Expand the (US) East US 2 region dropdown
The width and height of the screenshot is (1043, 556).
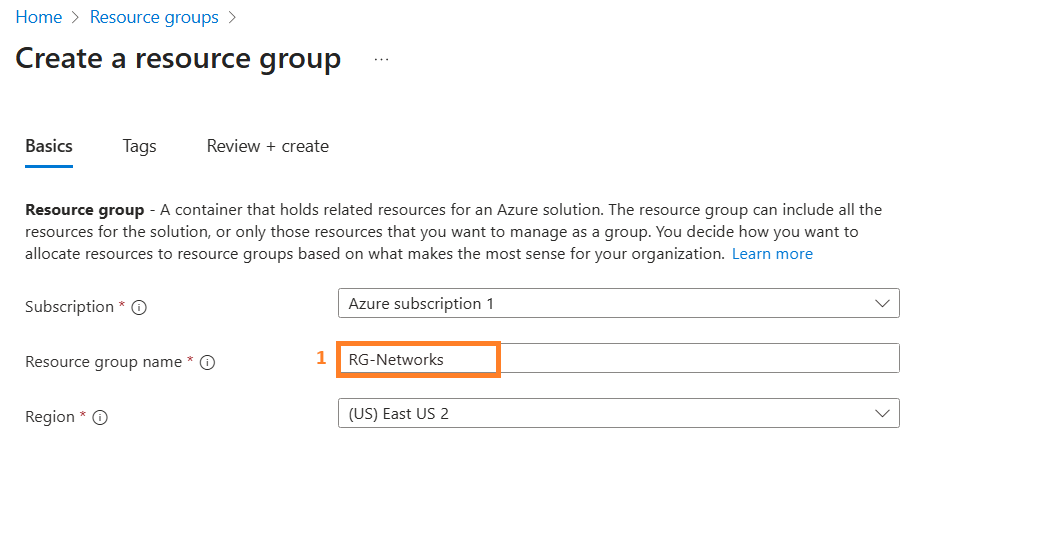619,413
